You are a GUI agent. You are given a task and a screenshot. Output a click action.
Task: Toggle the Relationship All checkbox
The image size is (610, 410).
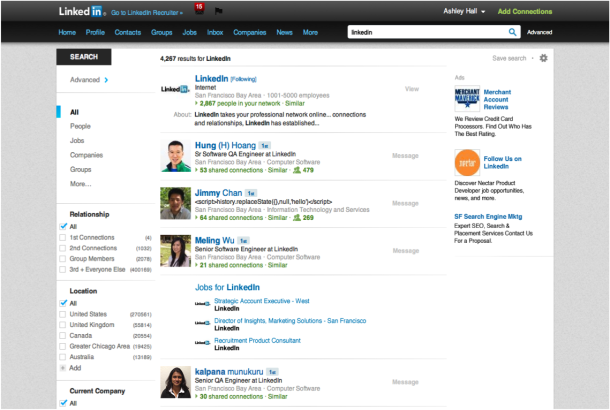(x=63, y=226)
